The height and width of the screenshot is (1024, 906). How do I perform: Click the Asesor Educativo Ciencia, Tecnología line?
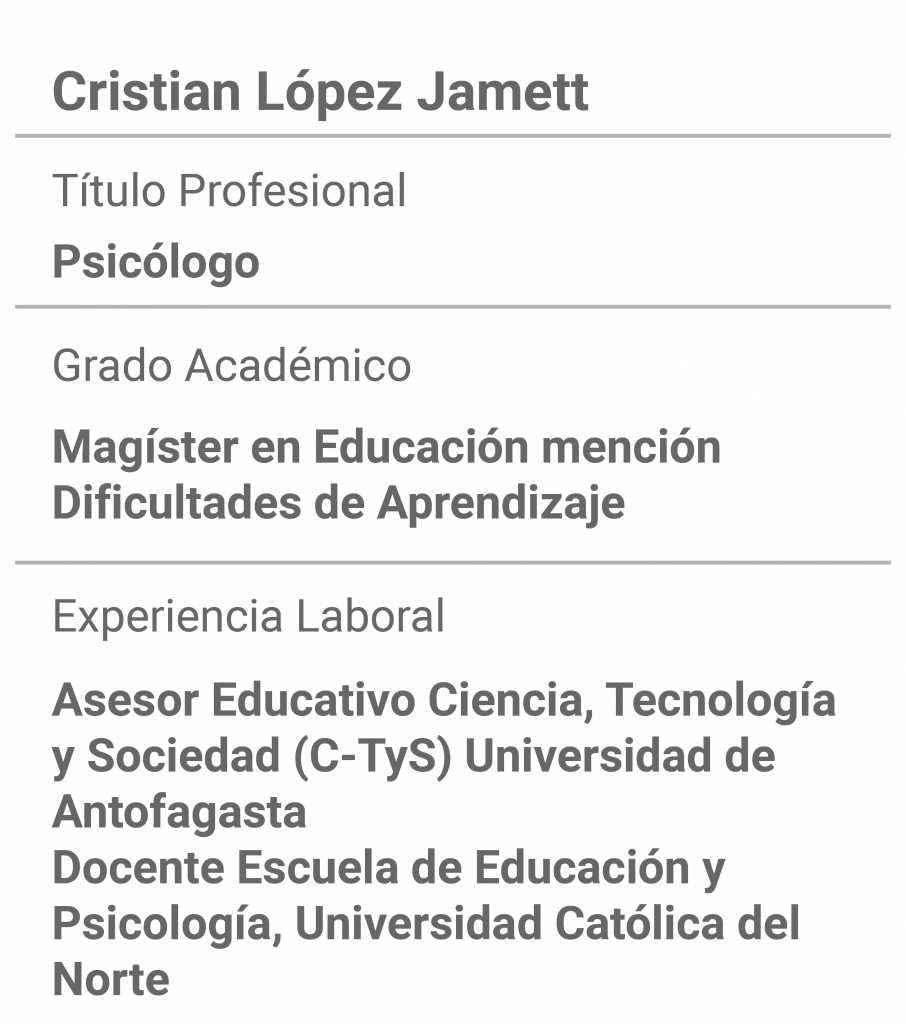(444, 701)
